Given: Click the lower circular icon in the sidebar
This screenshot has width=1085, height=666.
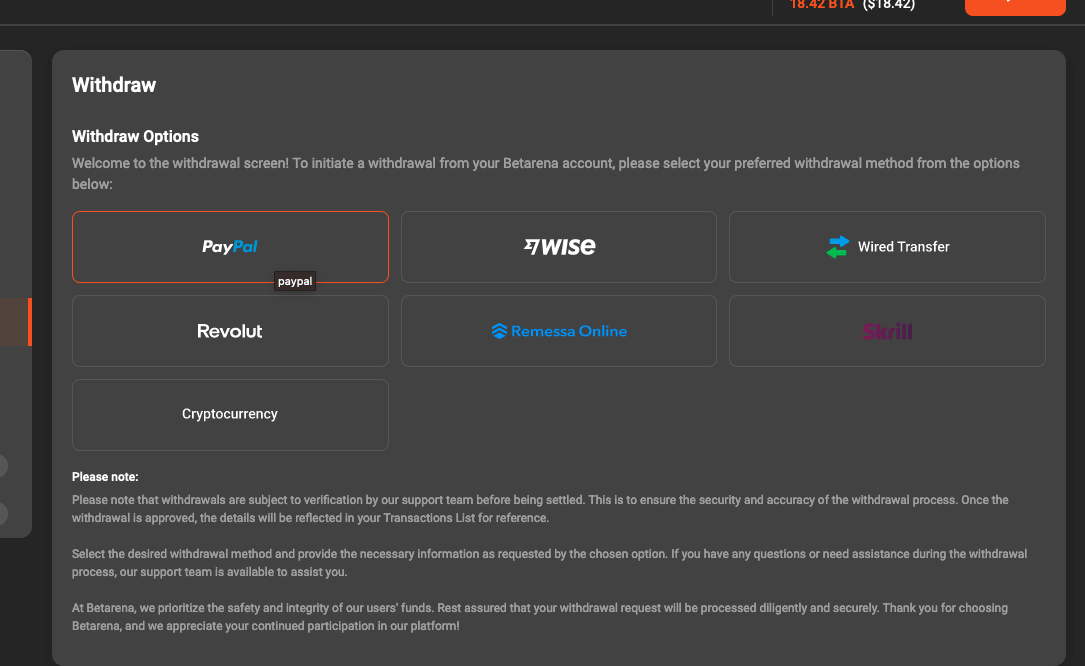Looking at the screenshot, I should [x=3, y=514].
